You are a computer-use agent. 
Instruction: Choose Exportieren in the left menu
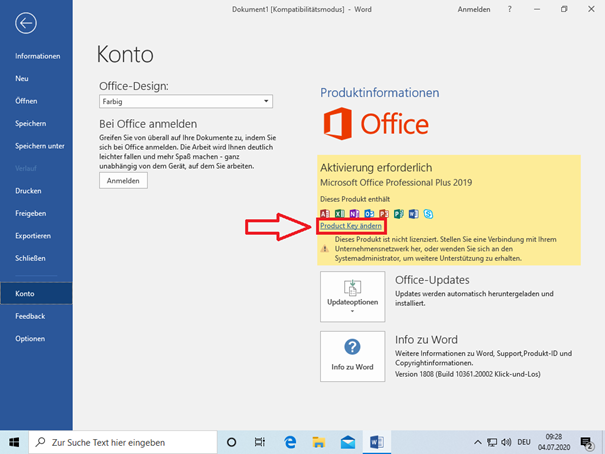click(33, 236)
